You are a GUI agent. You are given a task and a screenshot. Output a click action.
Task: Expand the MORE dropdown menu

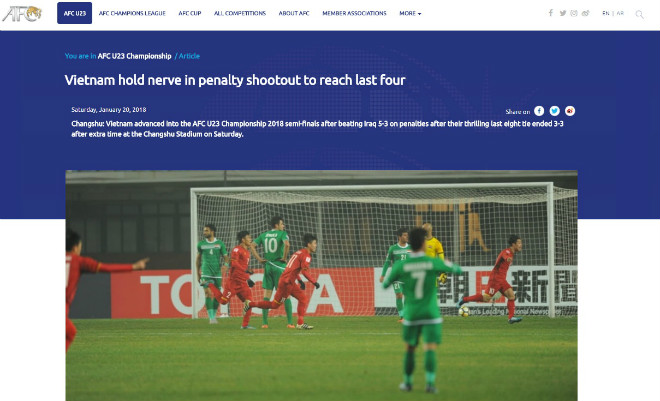(x=410, y=13)
